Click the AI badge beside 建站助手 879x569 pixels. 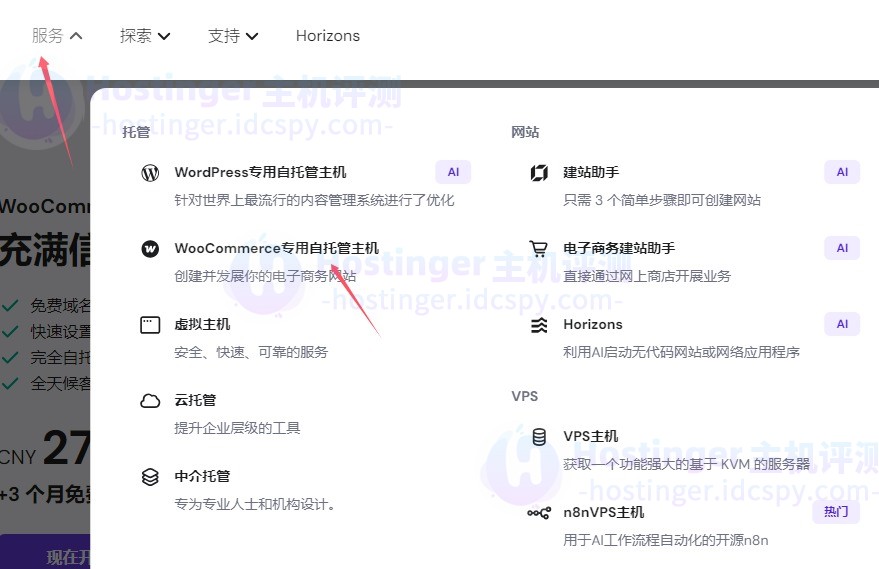click(841, 172)
